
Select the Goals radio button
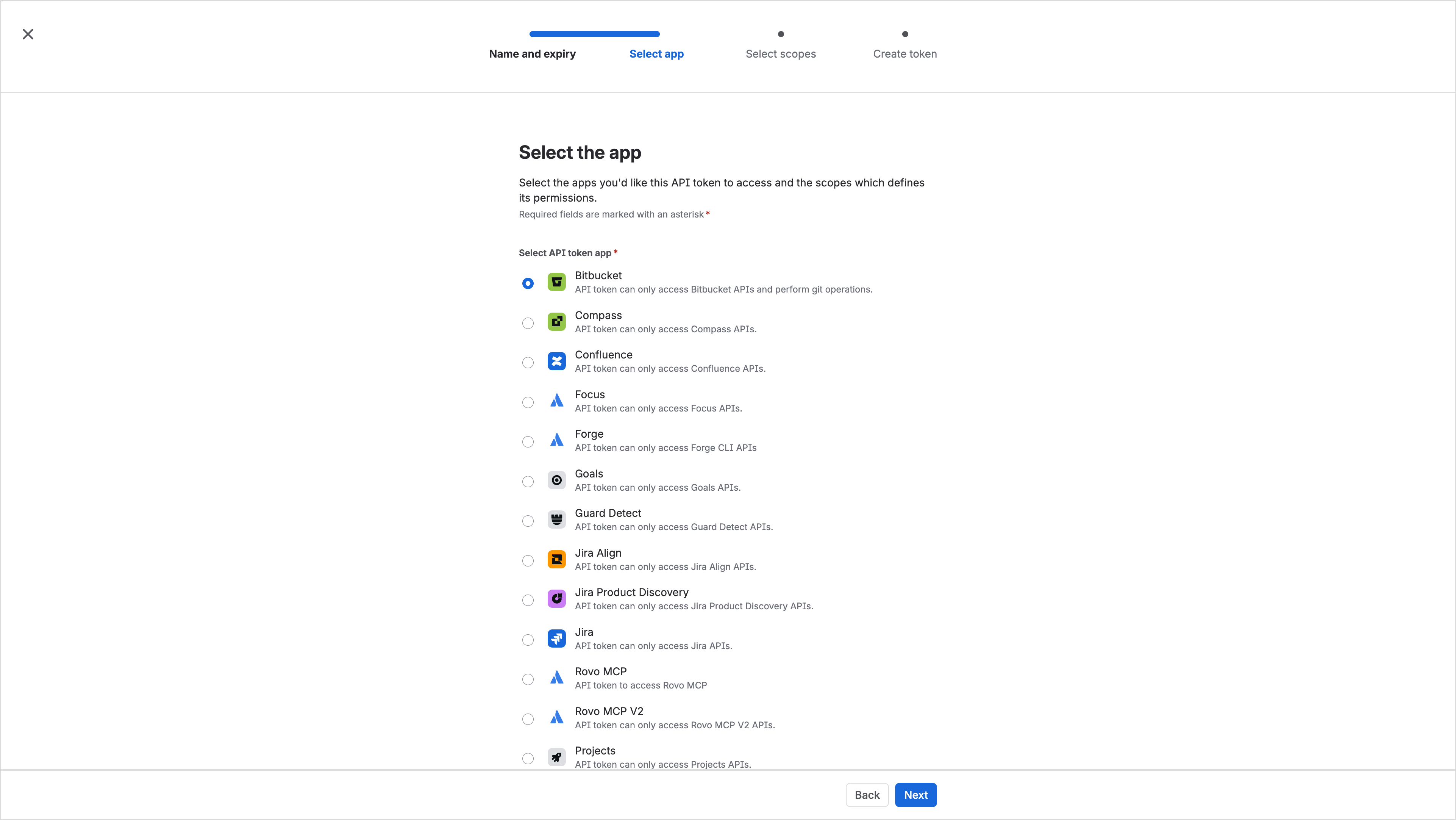(528, 481)
